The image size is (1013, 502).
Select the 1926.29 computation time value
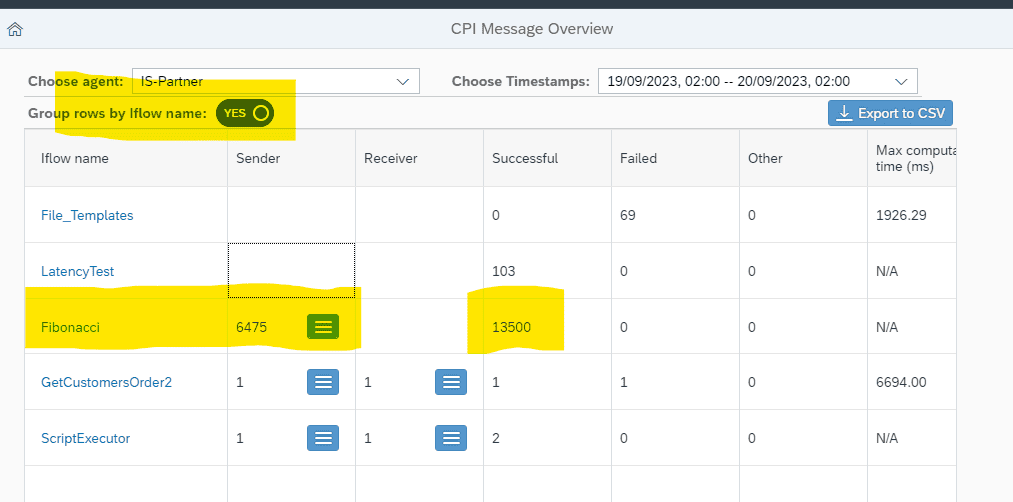tap(901, 215)
